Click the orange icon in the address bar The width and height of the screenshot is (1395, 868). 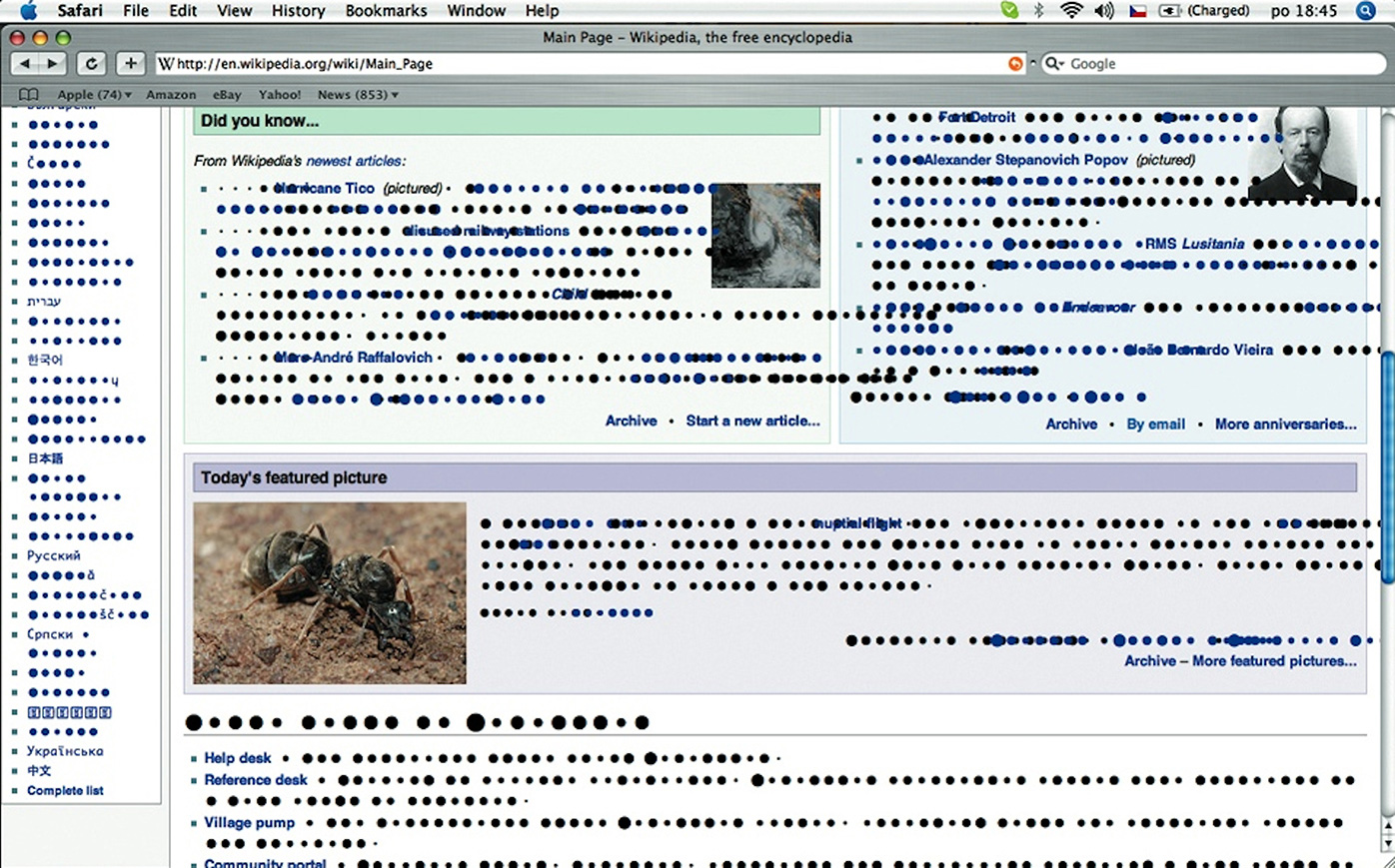[1015, 64]
